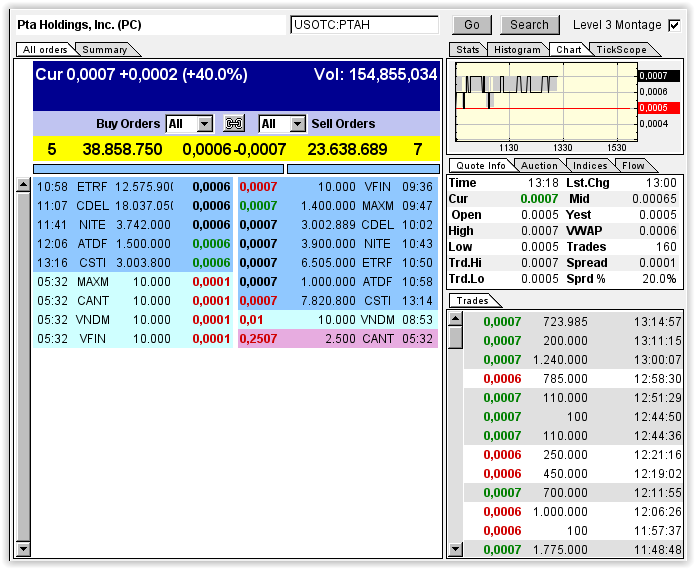Screen dimensions: 695x569
Task: Click the trade at 12:21:16
Action: pos(573,455)
